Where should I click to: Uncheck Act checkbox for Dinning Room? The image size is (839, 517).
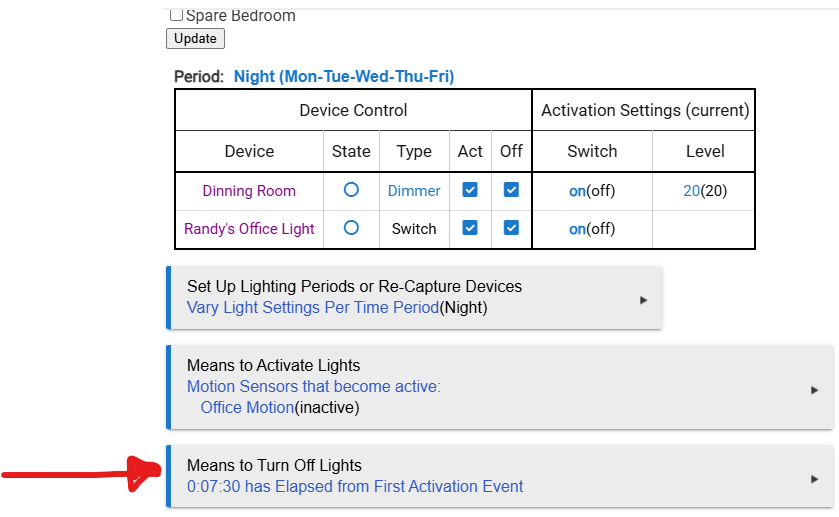coord(470,190)
